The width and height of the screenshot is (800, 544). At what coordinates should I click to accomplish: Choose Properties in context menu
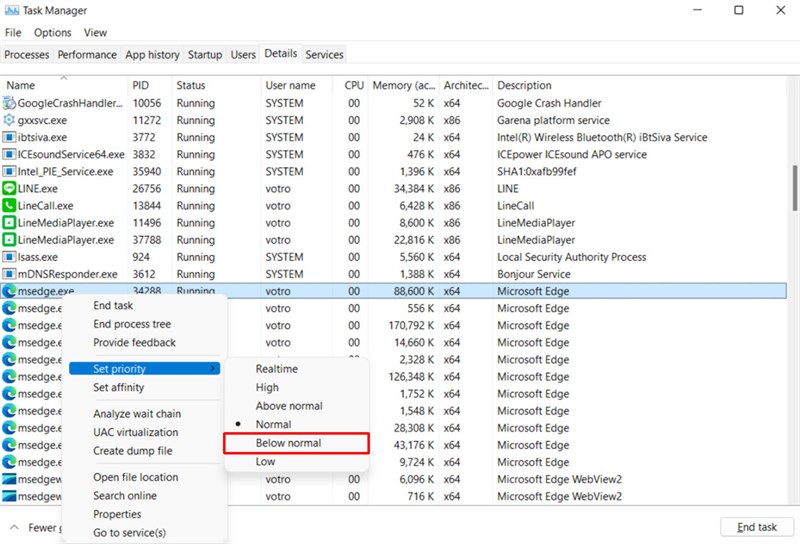coord(117,514)
